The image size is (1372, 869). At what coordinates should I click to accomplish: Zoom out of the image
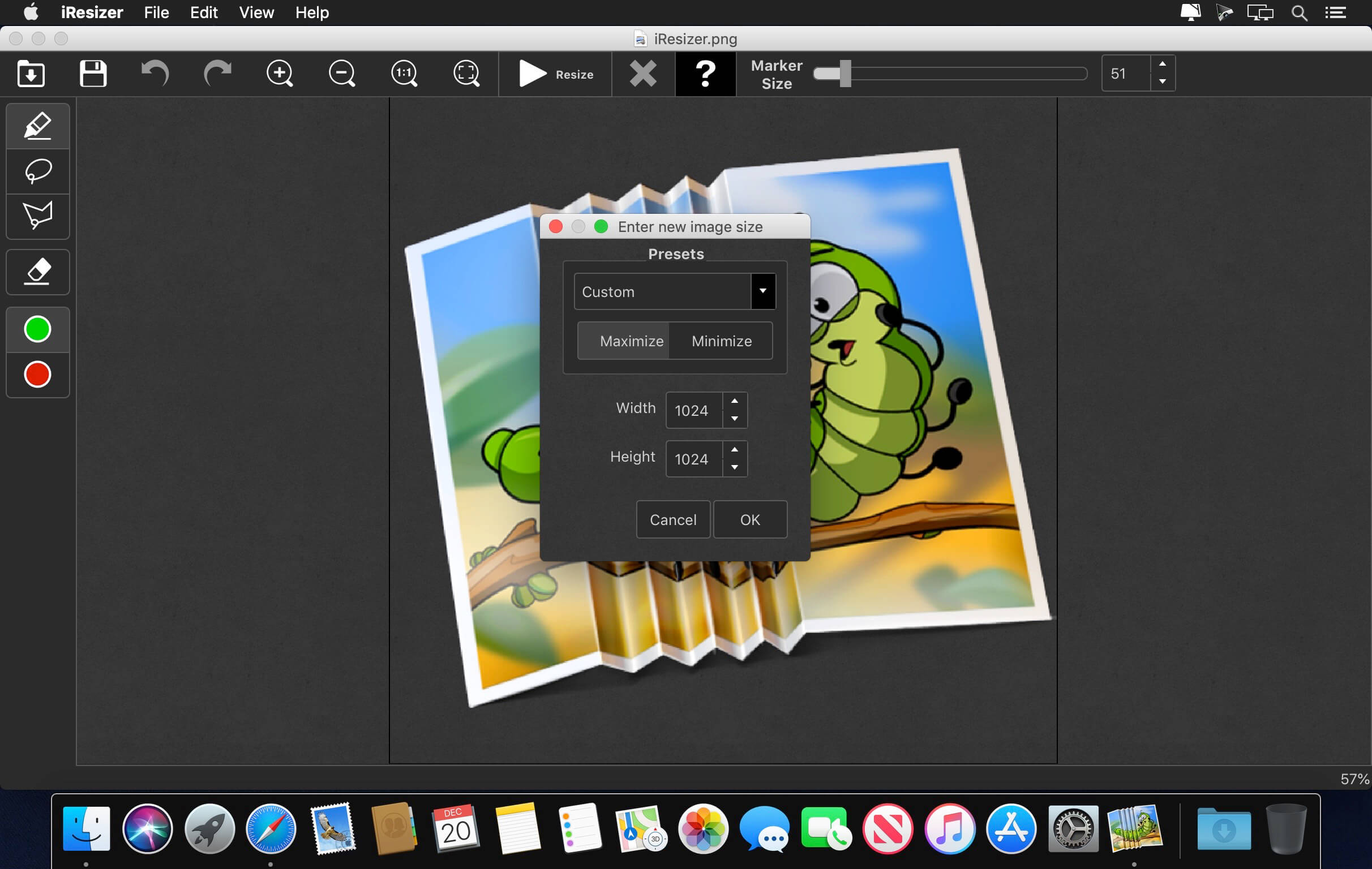tap(342, 74)
